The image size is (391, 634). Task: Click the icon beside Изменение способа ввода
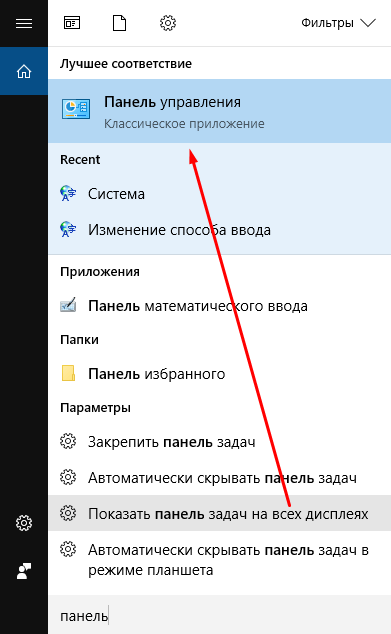coord(68,229)
